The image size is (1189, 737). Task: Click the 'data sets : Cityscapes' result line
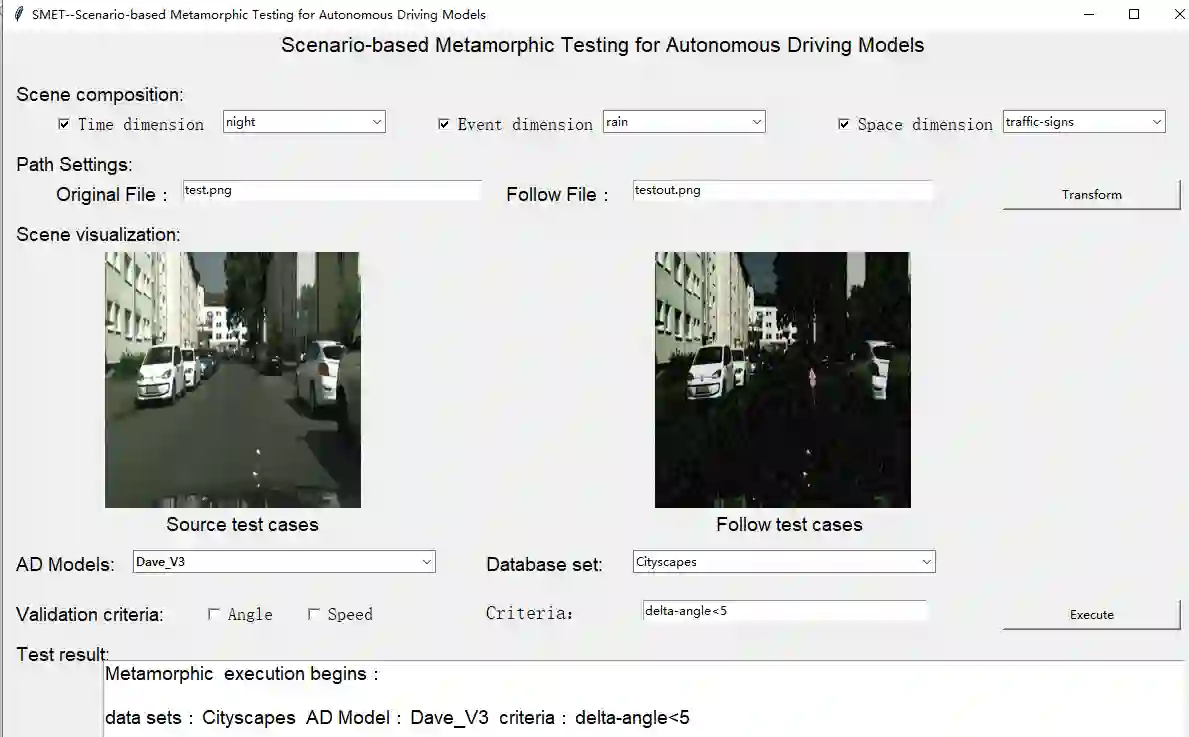click(397, 717)
